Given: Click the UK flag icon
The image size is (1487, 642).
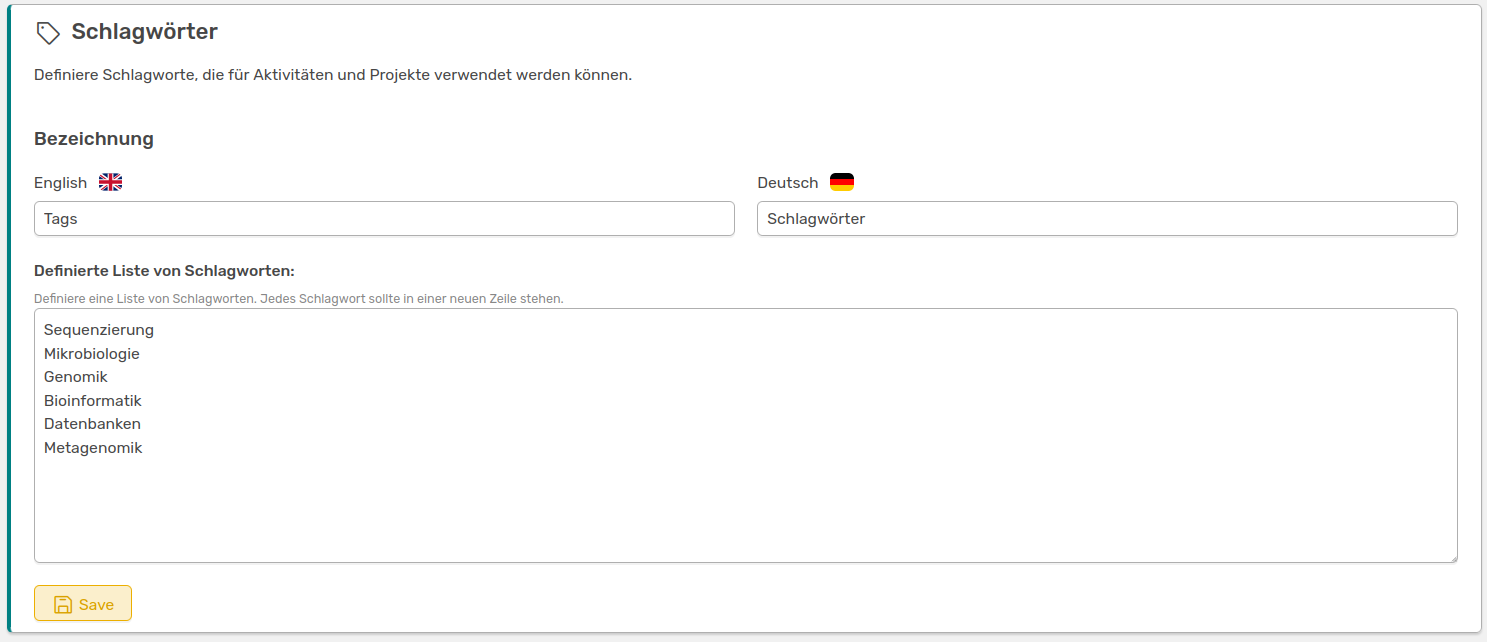Looking at the screenshot, I should tap(110, 182).
